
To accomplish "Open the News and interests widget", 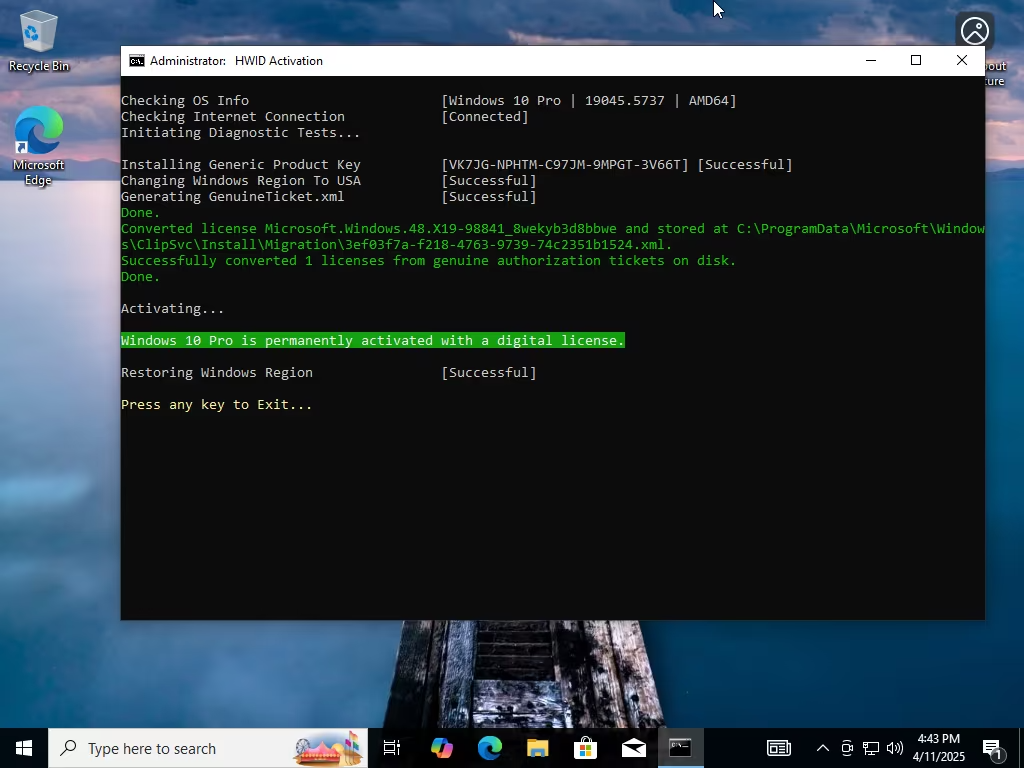I will click(x=778, y=748).
